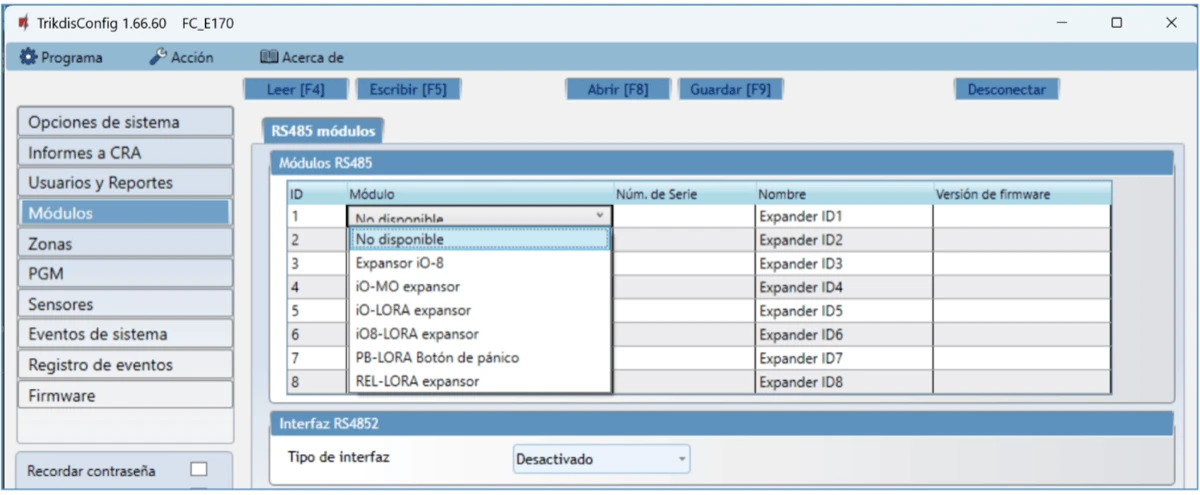Collapse the Módulo dropdown in row 1
Image resolution: width=1200 pixels, height=495 pixels.
click(599, 215)
